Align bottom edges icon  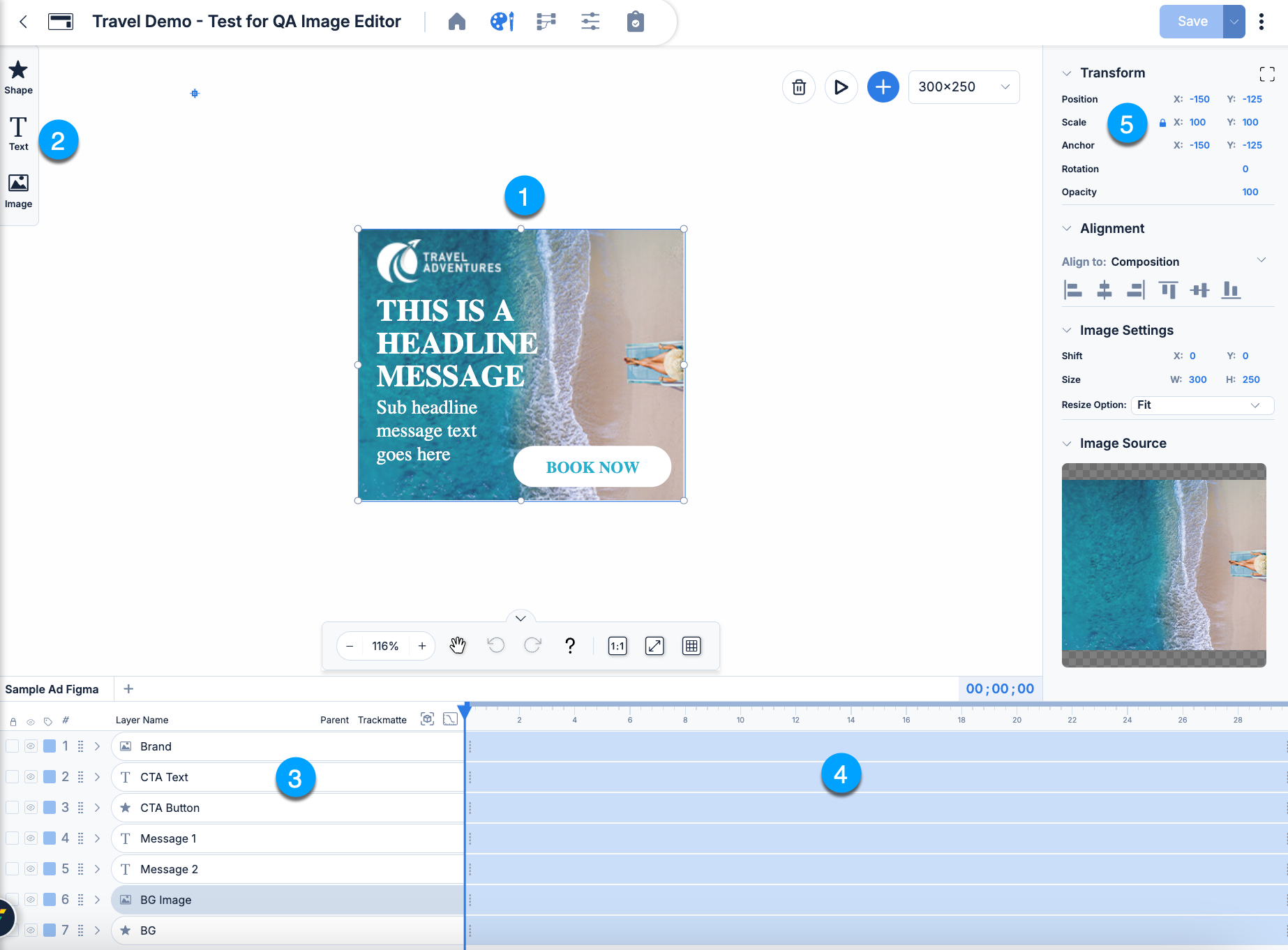click(1231, 289)
